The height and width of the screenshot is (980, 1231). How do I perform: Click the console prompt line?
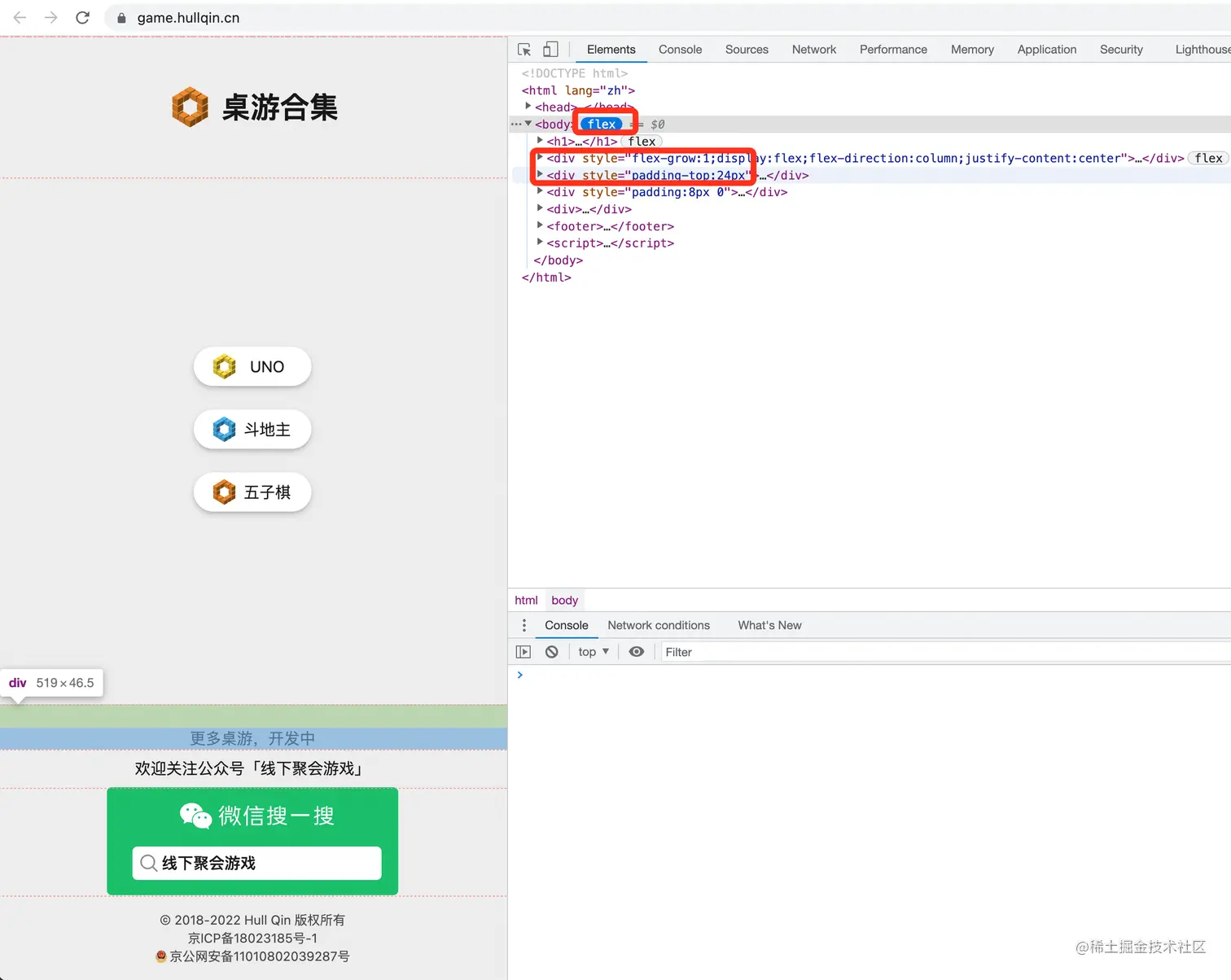coord(870,675)
